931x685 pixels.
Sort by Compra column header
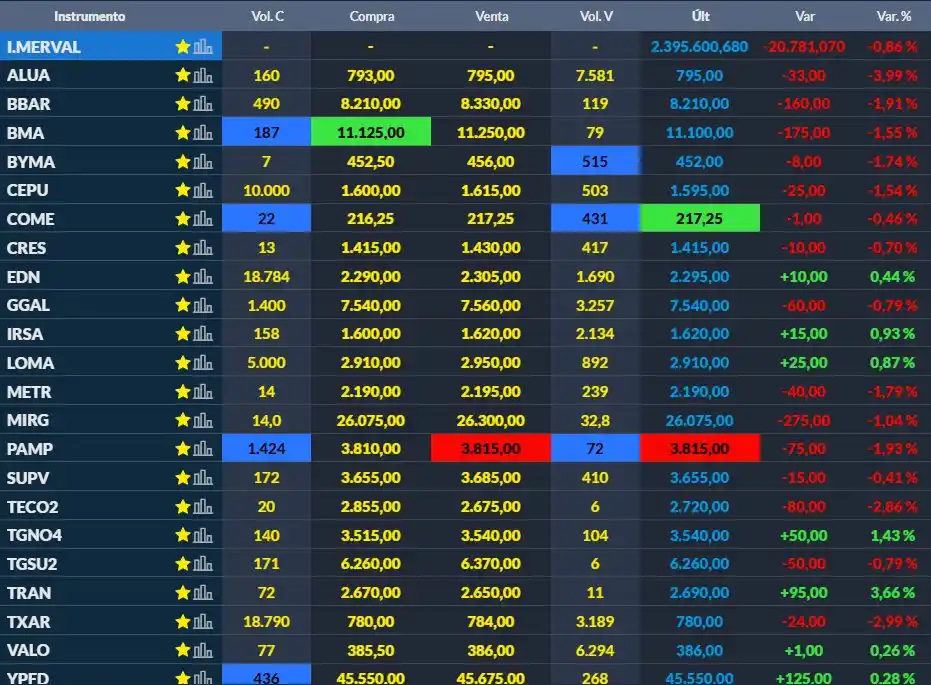click(x=372, y=16)
